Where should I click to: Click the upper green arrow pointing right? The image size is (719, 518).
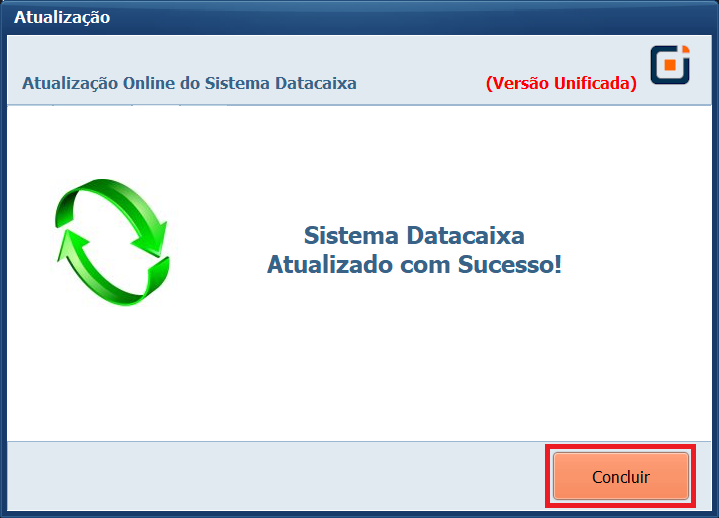pos(120,207)
